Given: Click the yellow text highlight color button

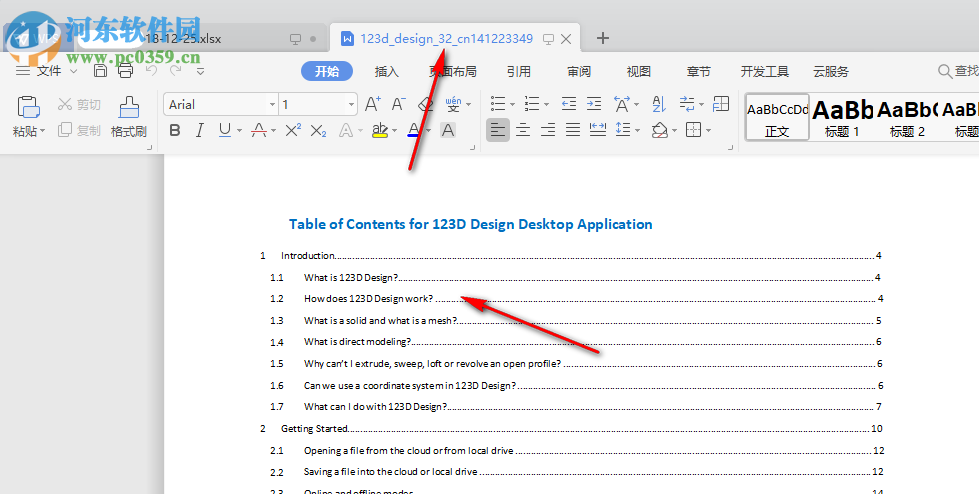Looking at the screenshot, I should click(x=378, y=130).
